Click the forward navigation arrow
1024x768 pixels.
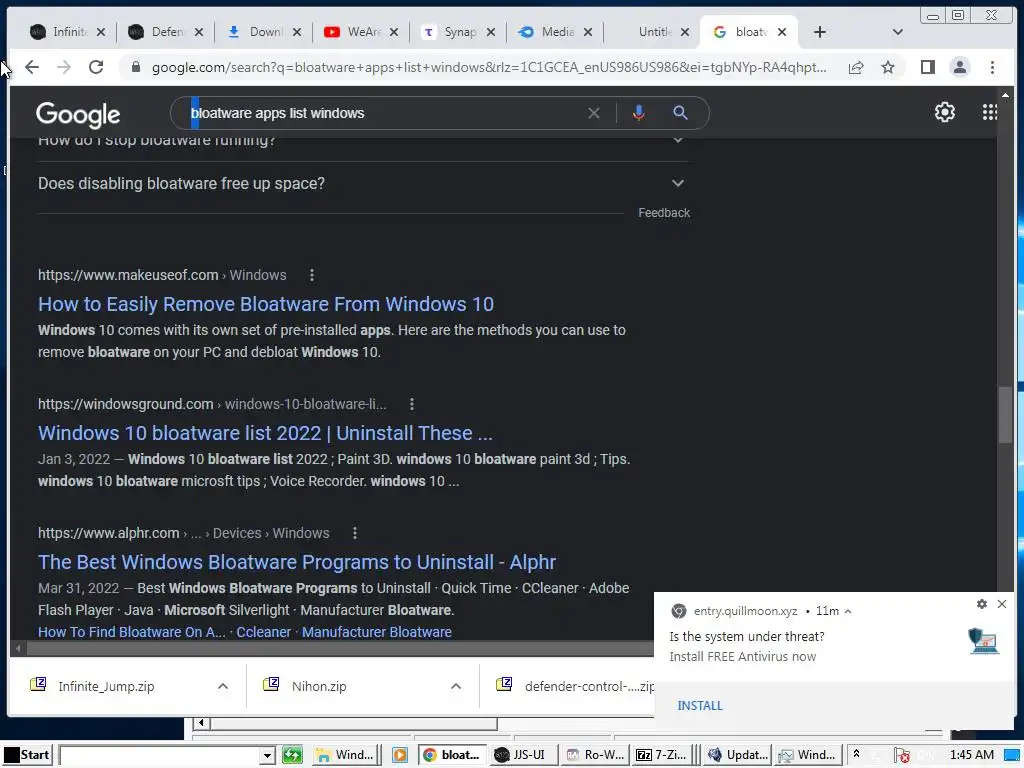63,67
